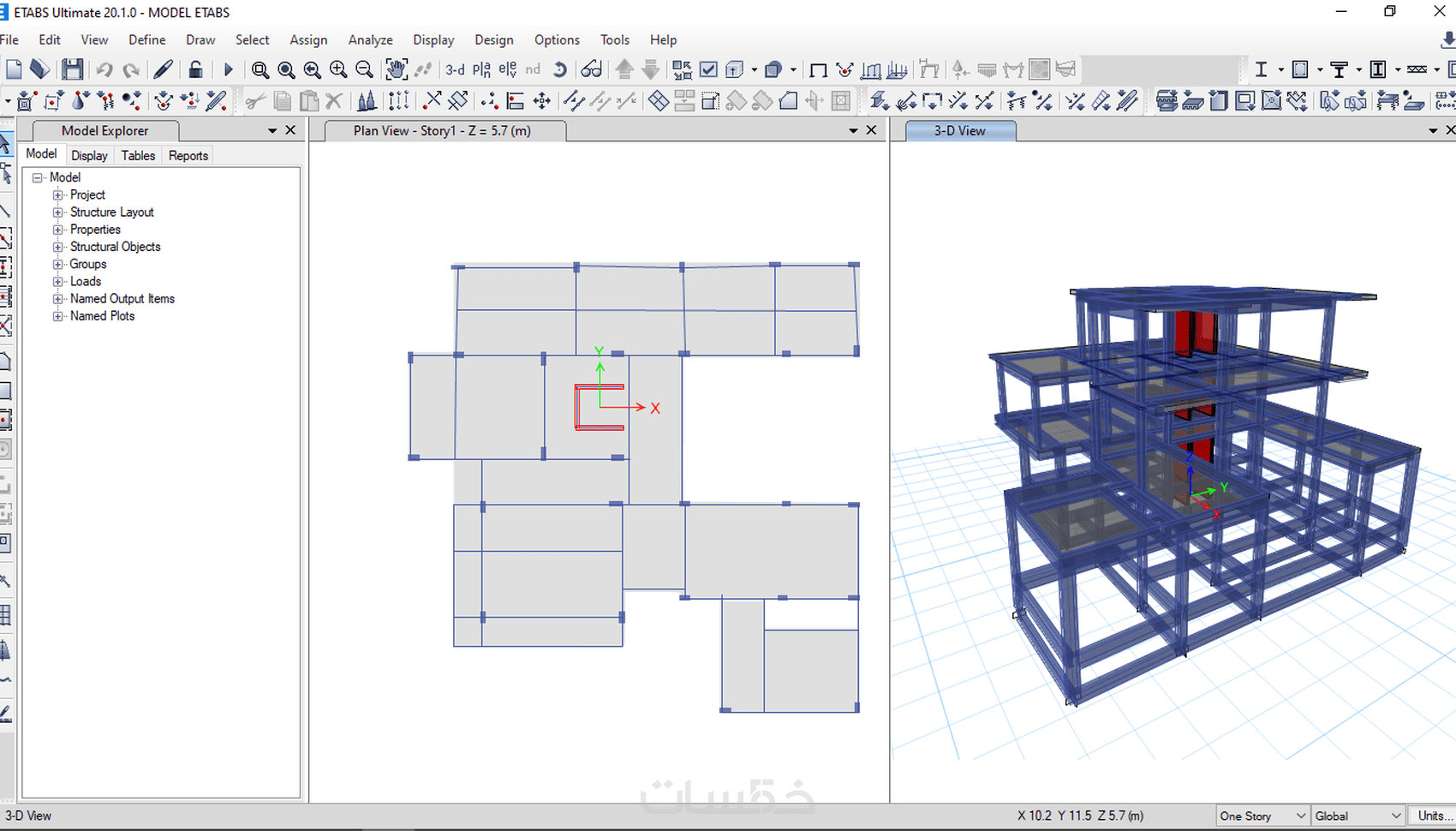The height and width of the screenshot is (831, 1456).
Task: Click the Move Joints/Frames/Shells icon
Action: pyautogui.click(x=542, y=101)
